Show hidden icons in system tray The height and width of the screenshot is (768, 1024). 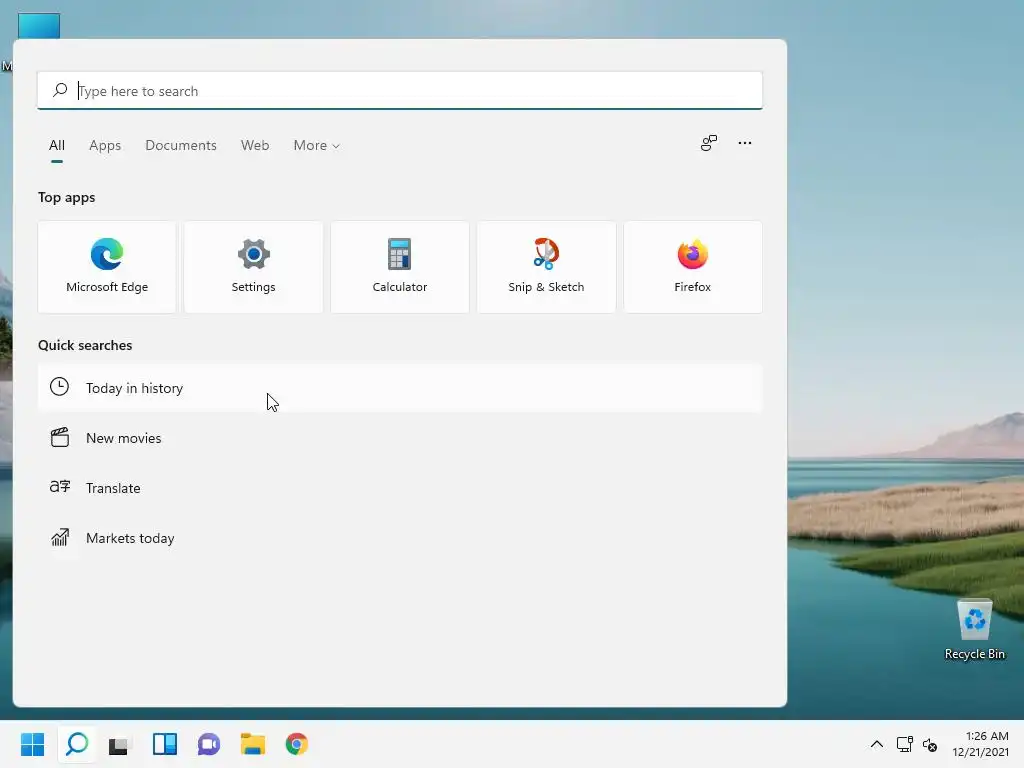point(876,744)
